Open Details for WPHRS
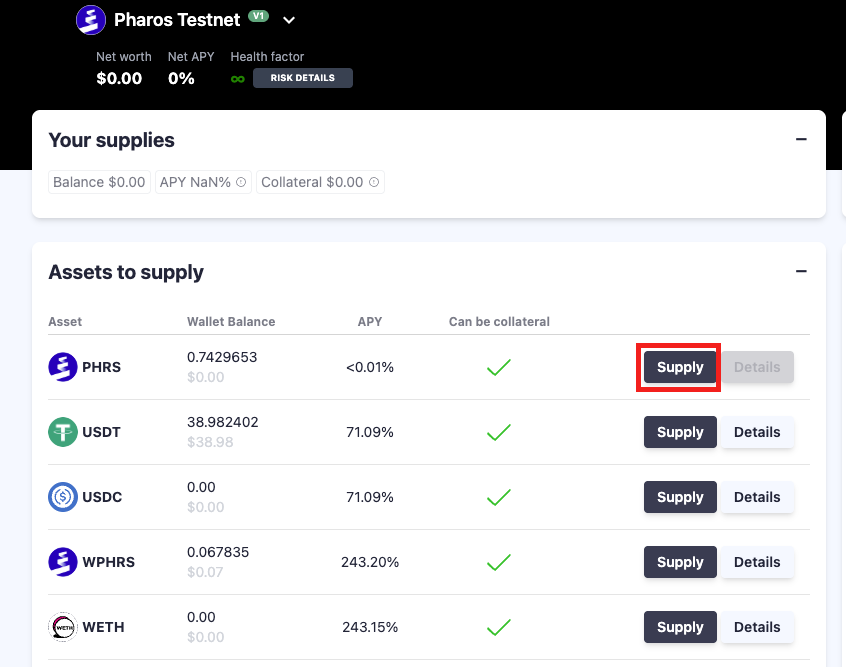 point(757,562)
